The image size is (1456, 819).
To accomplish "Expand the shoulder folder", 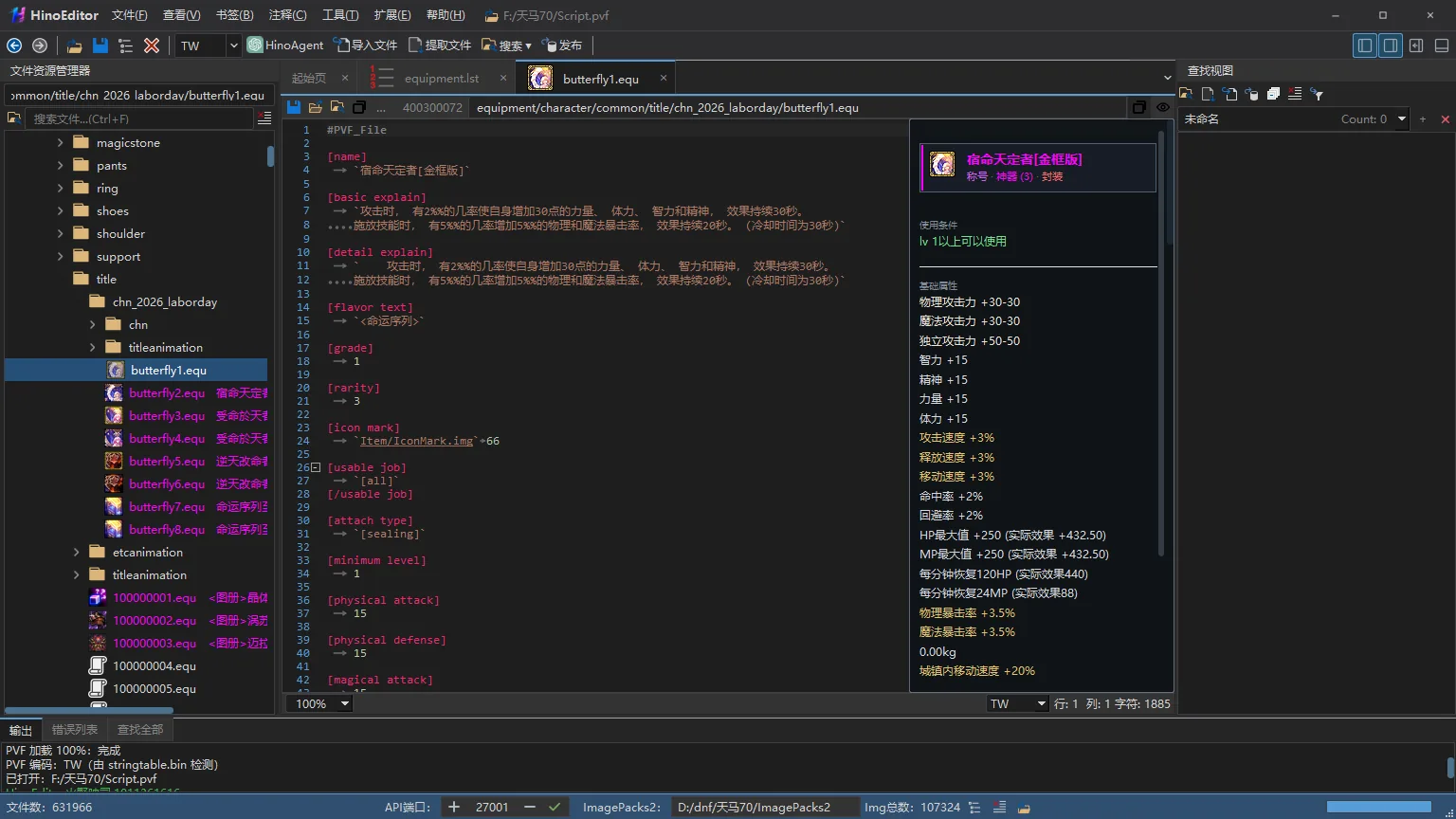I will click(x=61, y=233).
